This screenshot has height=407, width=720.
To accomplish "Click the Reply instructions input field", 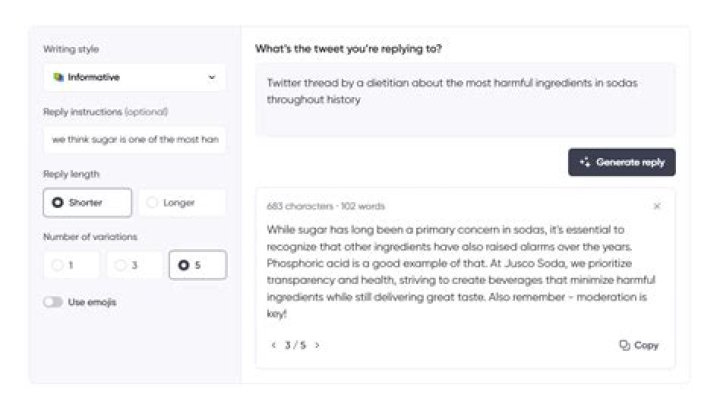I will [134, 139].
